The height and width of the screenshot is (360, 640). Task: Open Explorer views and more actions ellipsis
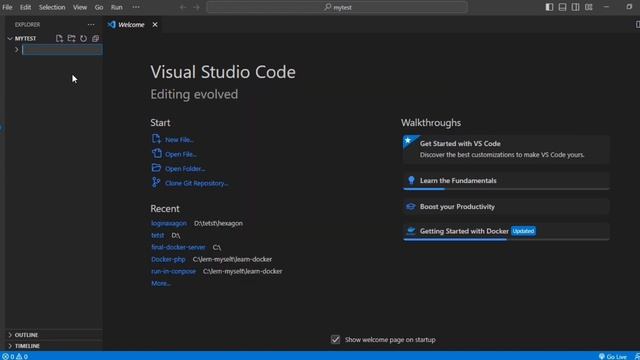91,24
